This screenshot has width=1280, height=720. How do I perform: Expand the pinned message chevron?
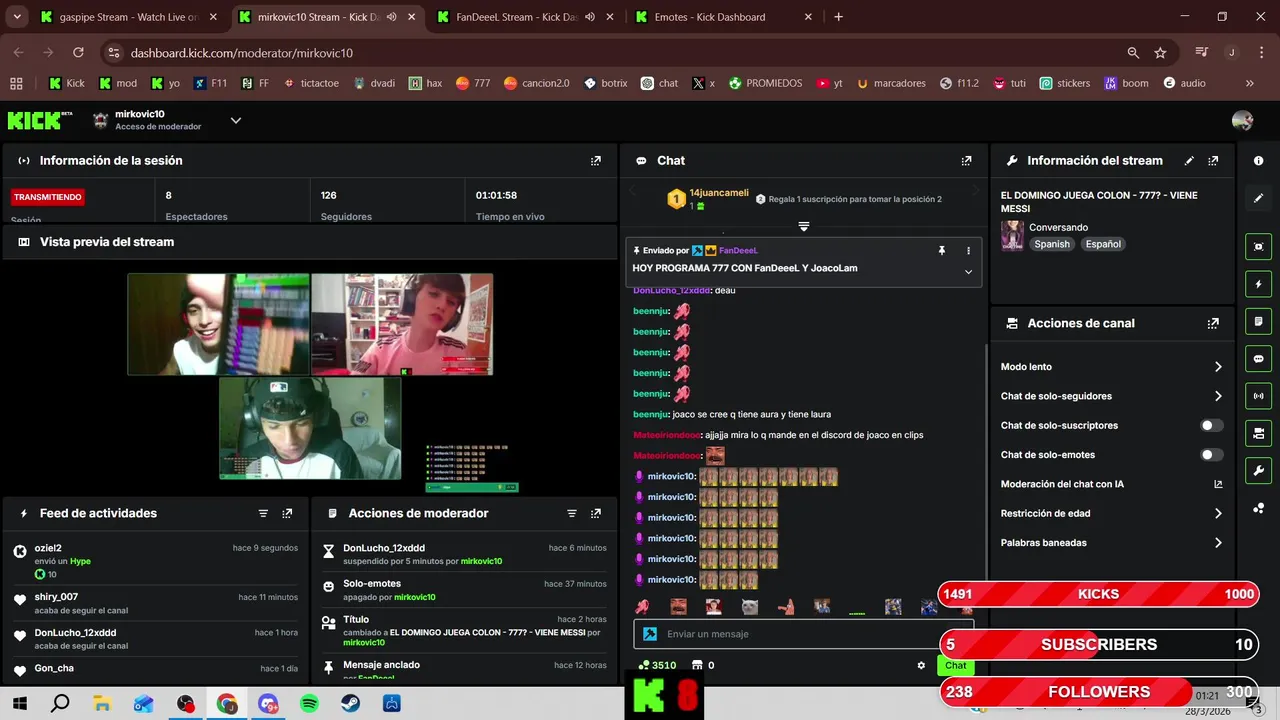pyautogui.click(x=968, y=272)
